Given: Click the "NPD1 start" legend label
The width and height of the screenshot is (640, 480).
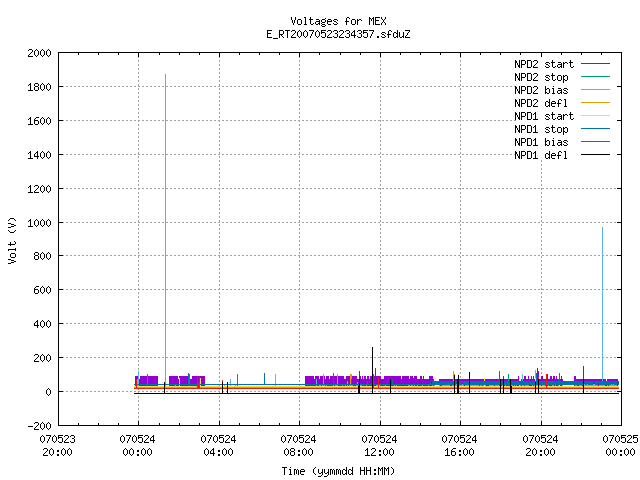Looking at the screenshot, I should point(544,116).
